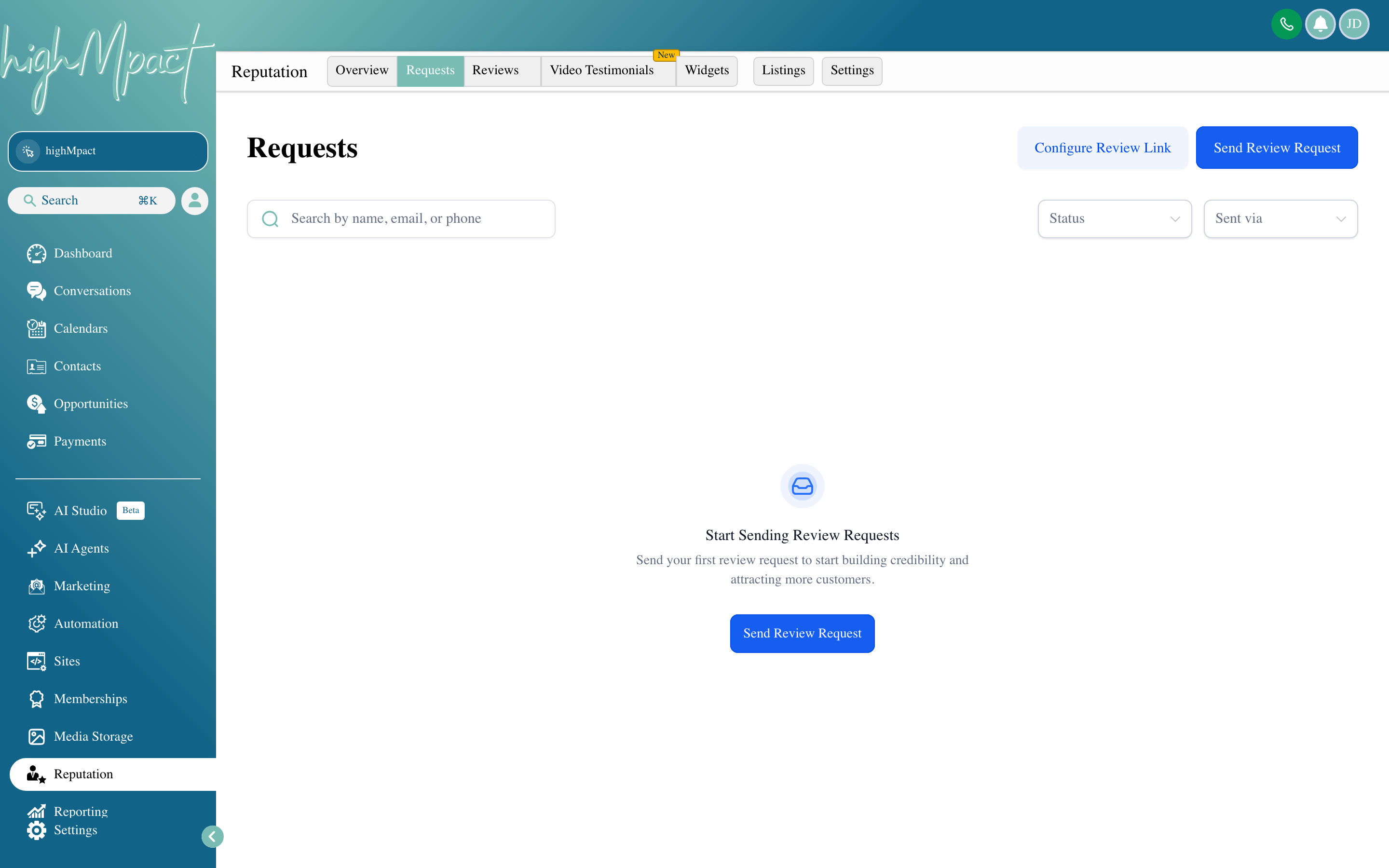Click the top Send Review Request button
This screenshot has height=868, width=1389.
click(1277, 148)
